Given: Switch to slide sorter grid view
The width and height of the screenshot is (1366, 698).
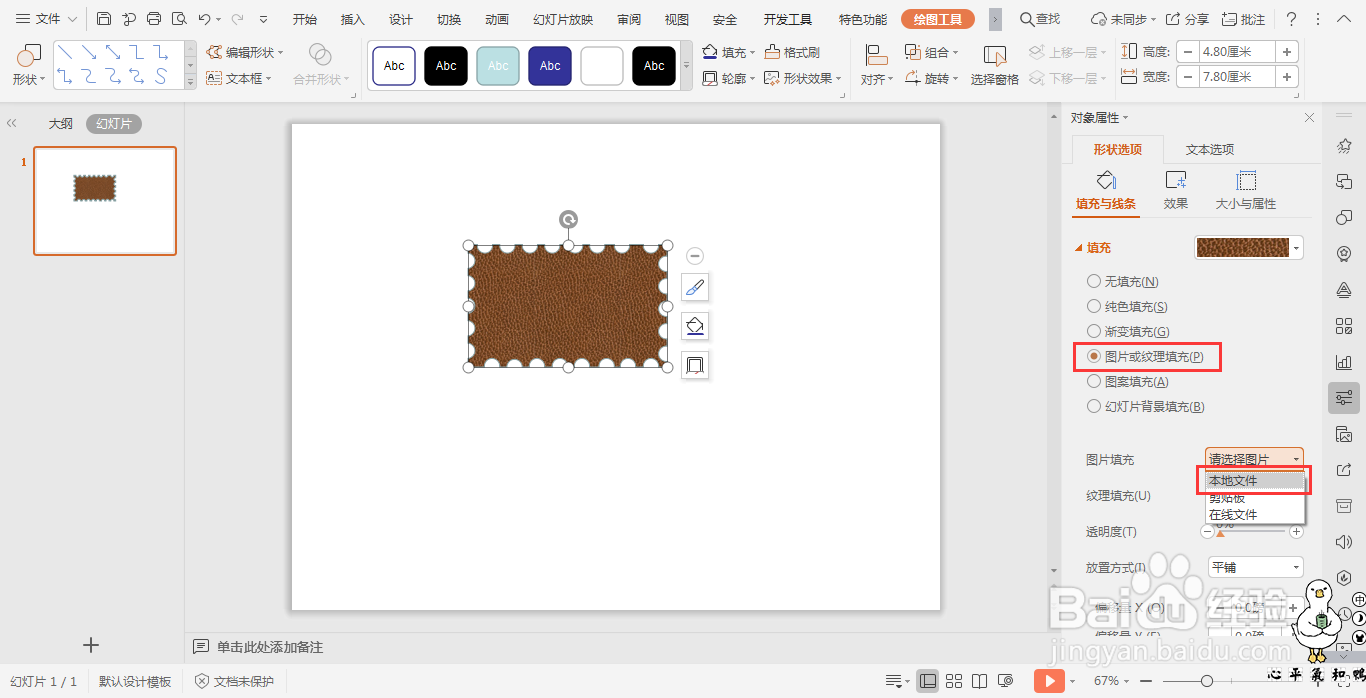Looking at the screenshot, I should pyautogui.click(x=954, y=681).
